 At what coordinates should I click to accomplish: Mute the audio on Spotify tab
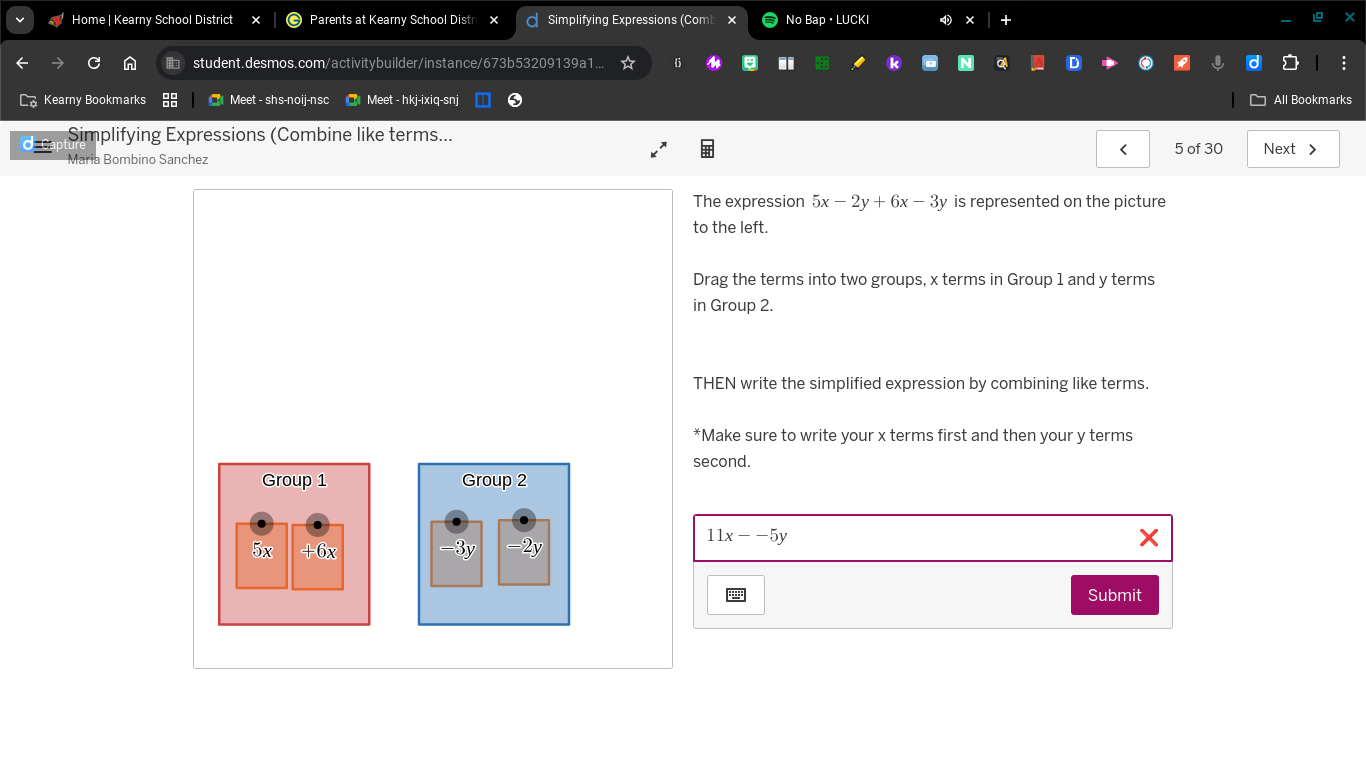(945, 20)
